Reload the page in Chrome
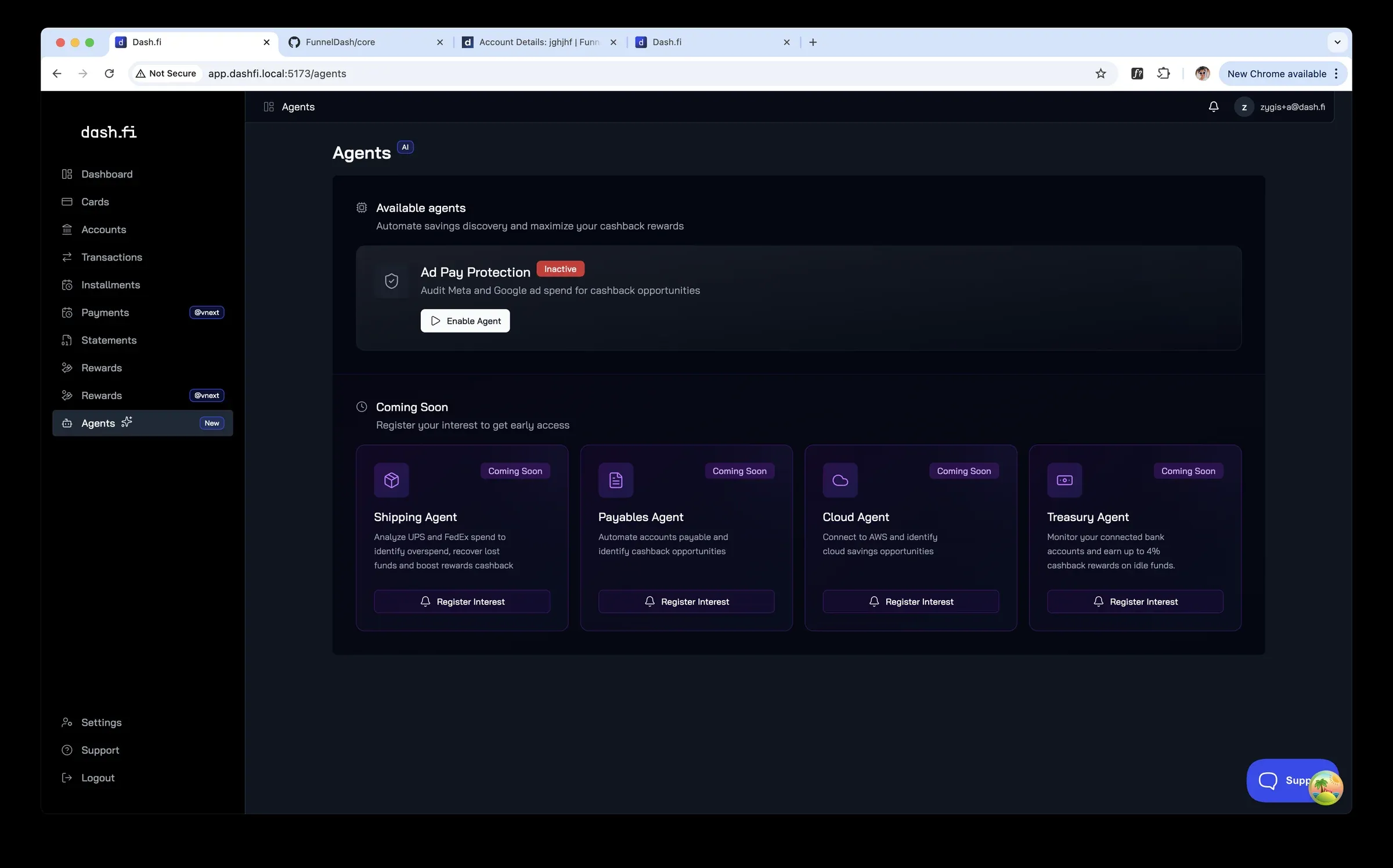1393x868 pixels. (109, 74)
